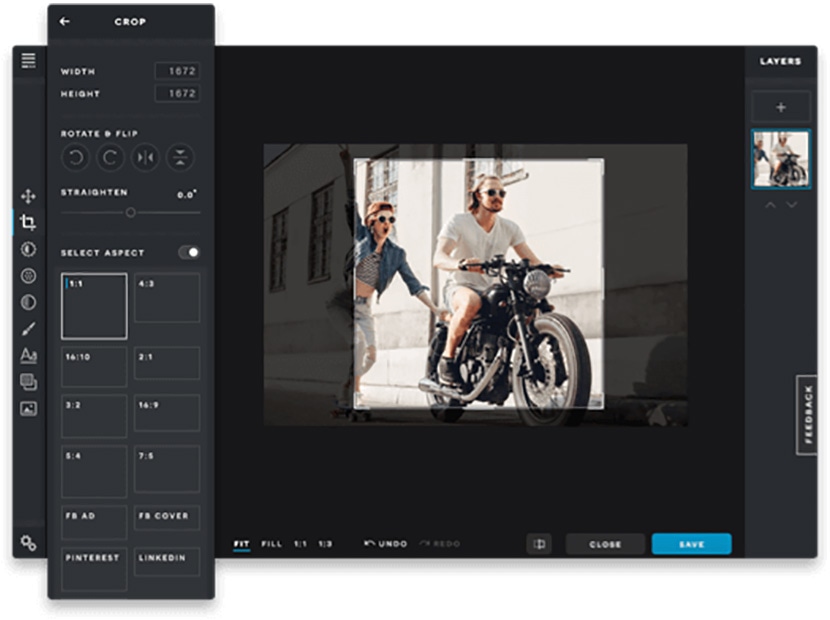The height and width of the screenshot is (620, 830).
Task: Choose the 16:9 aspect ratio
Action: [167, 413]
